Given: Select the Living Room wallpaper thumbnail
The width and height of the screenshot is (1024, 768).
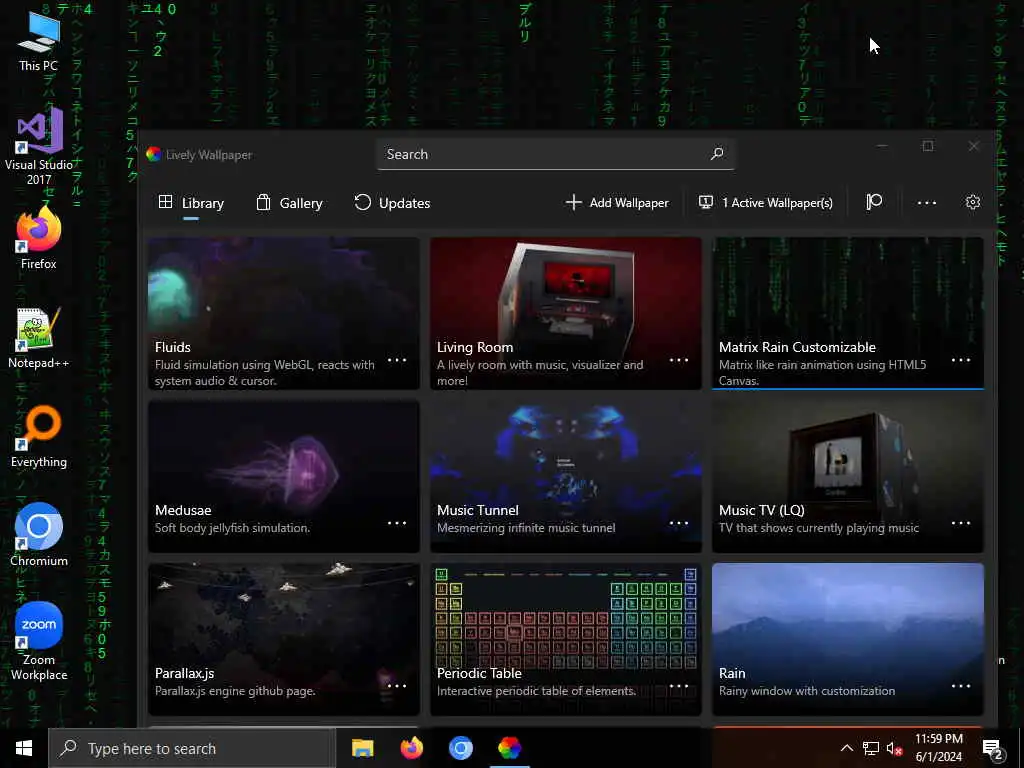Looking at the screenshot, I should tap(566, 313).
